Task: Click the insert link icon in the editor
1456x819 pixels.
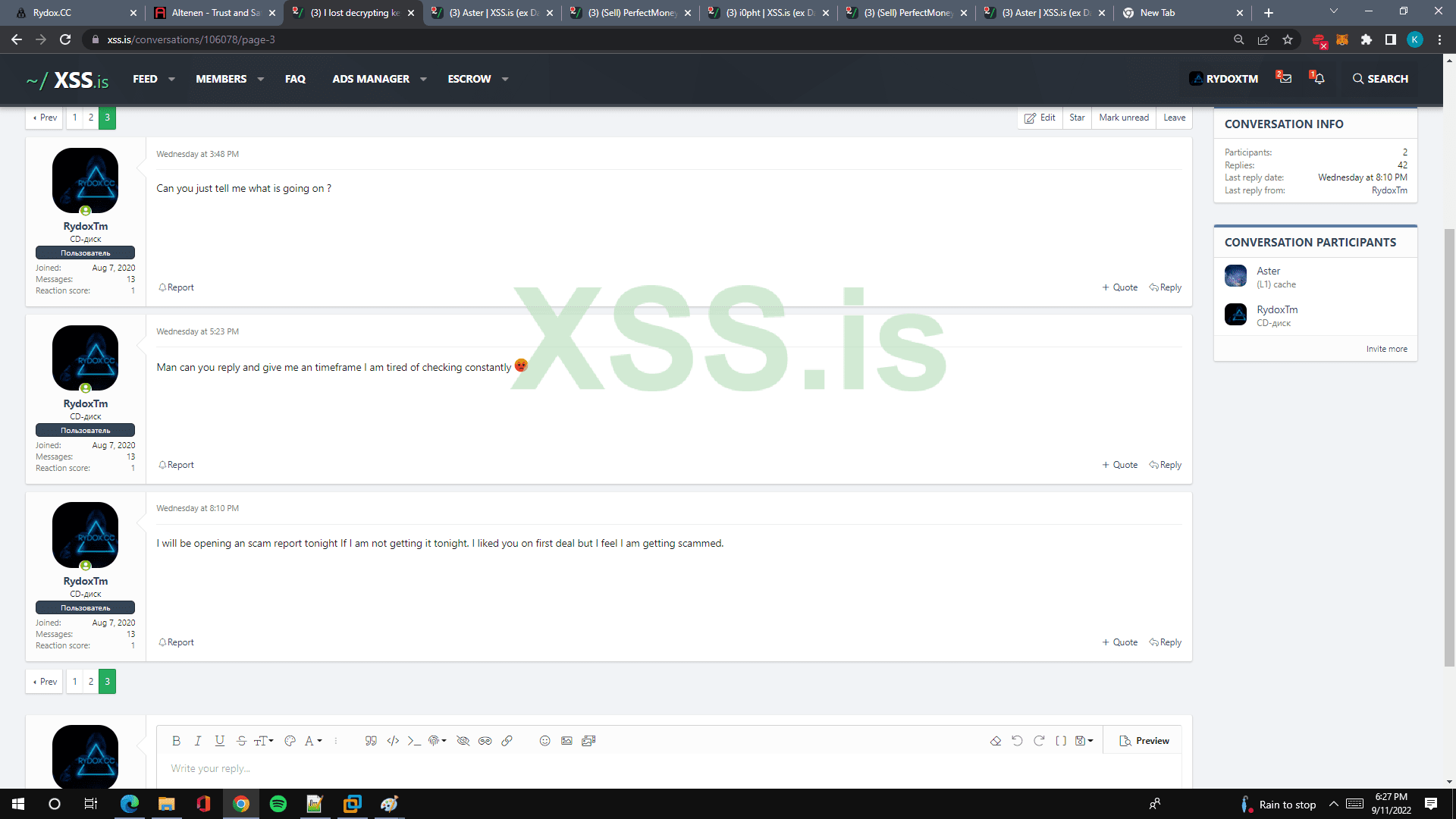Action: [x=507, y=741]
